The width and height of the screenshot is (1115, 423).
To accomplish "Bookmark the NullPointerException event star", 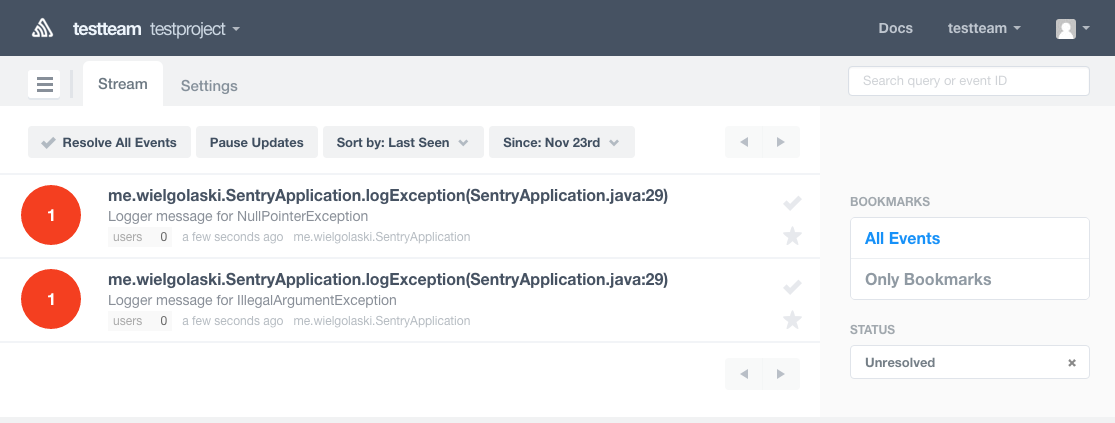I will (x=792, y=236).
